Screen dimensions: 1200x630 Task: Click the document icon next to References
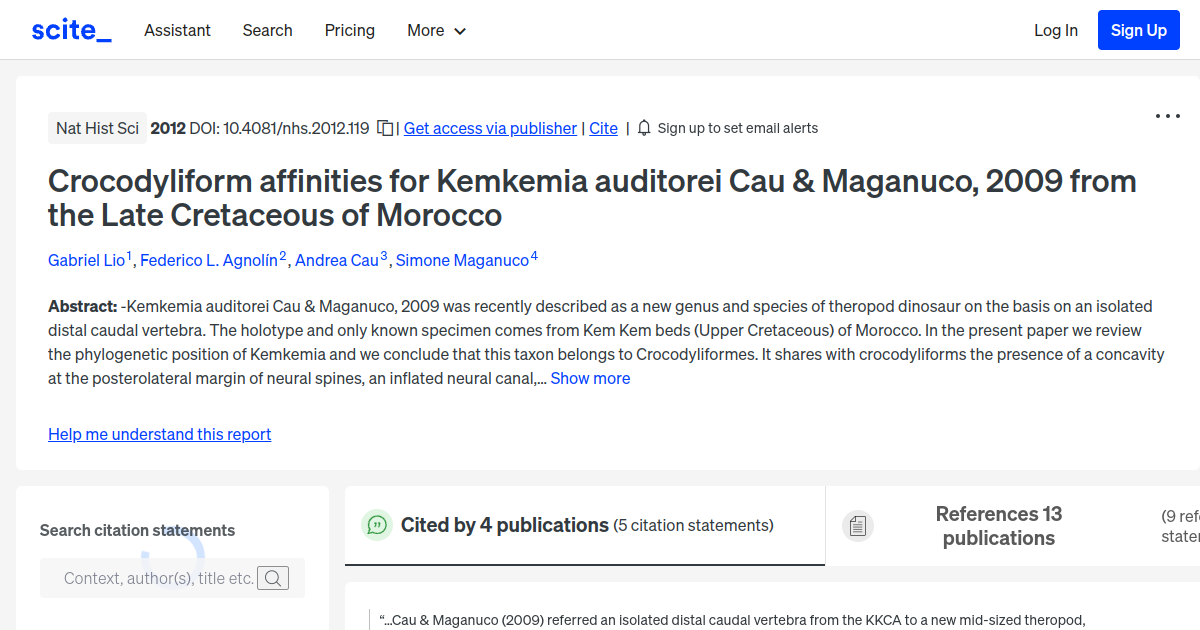coord(858,525)
